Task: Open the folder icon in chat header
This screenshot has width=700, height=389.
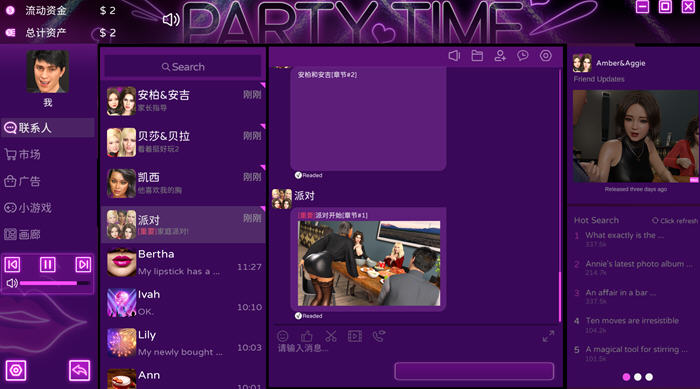Action: click(477, 56)
